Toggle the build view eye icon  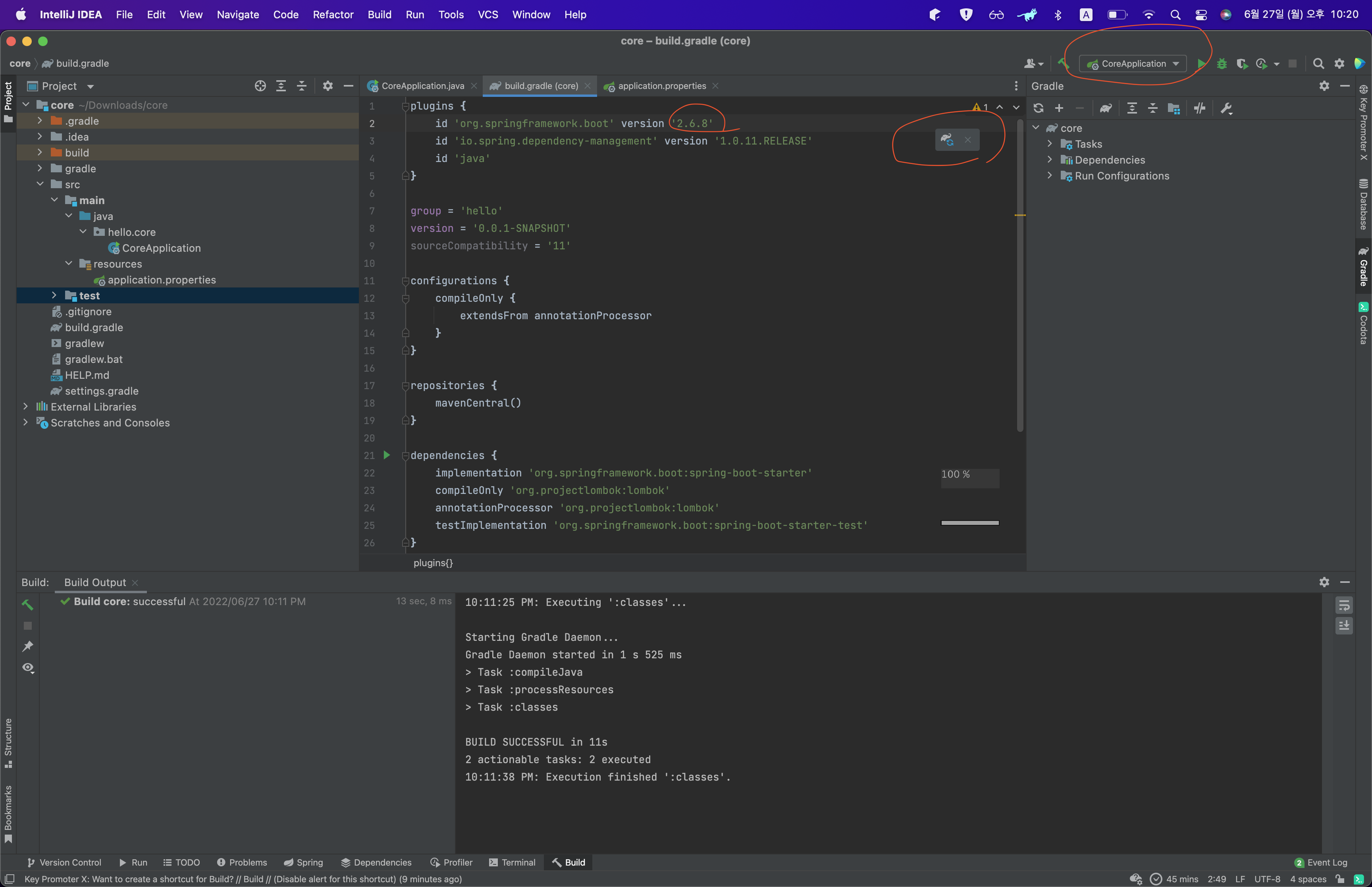tap(28, 667)
